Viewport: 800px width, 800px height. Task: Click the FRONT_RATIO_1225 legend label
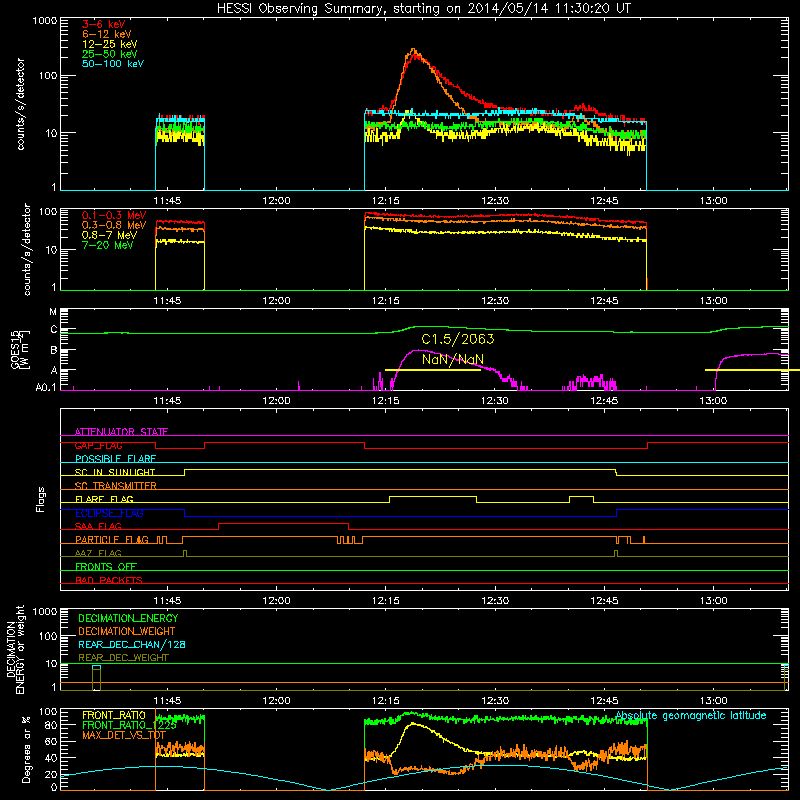pos(130,726)
